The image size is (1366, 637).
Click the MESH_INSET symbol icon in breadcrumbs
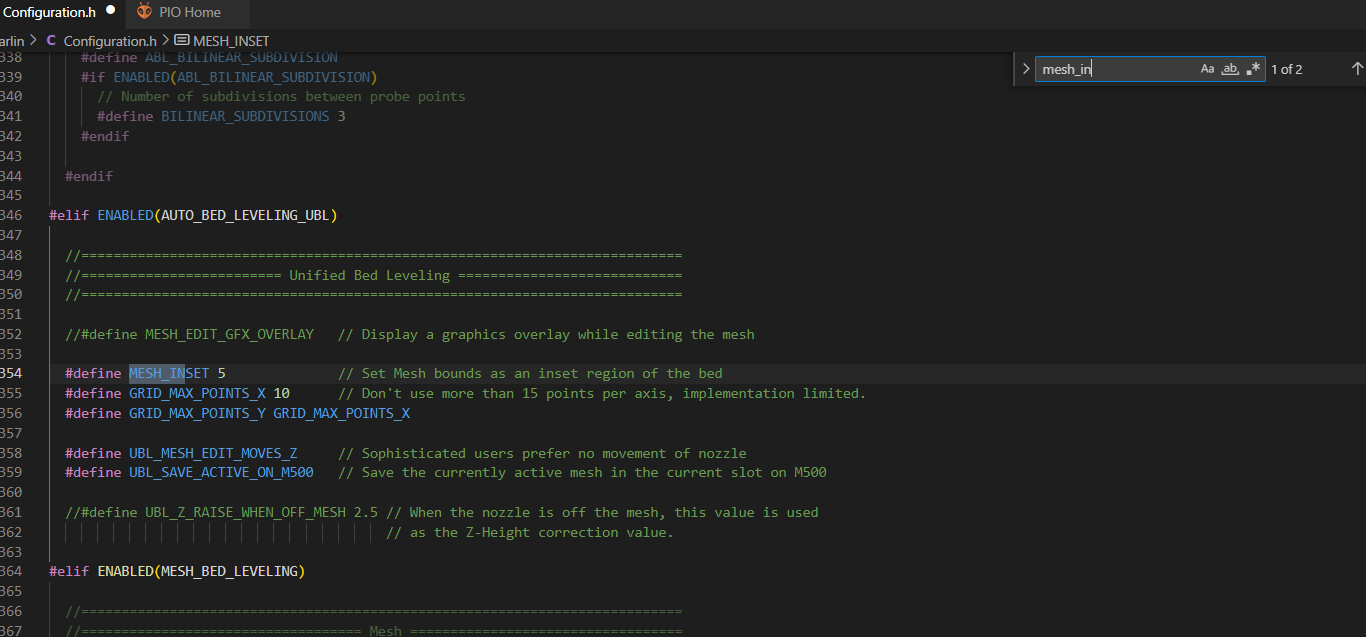[x=181, y=41]
